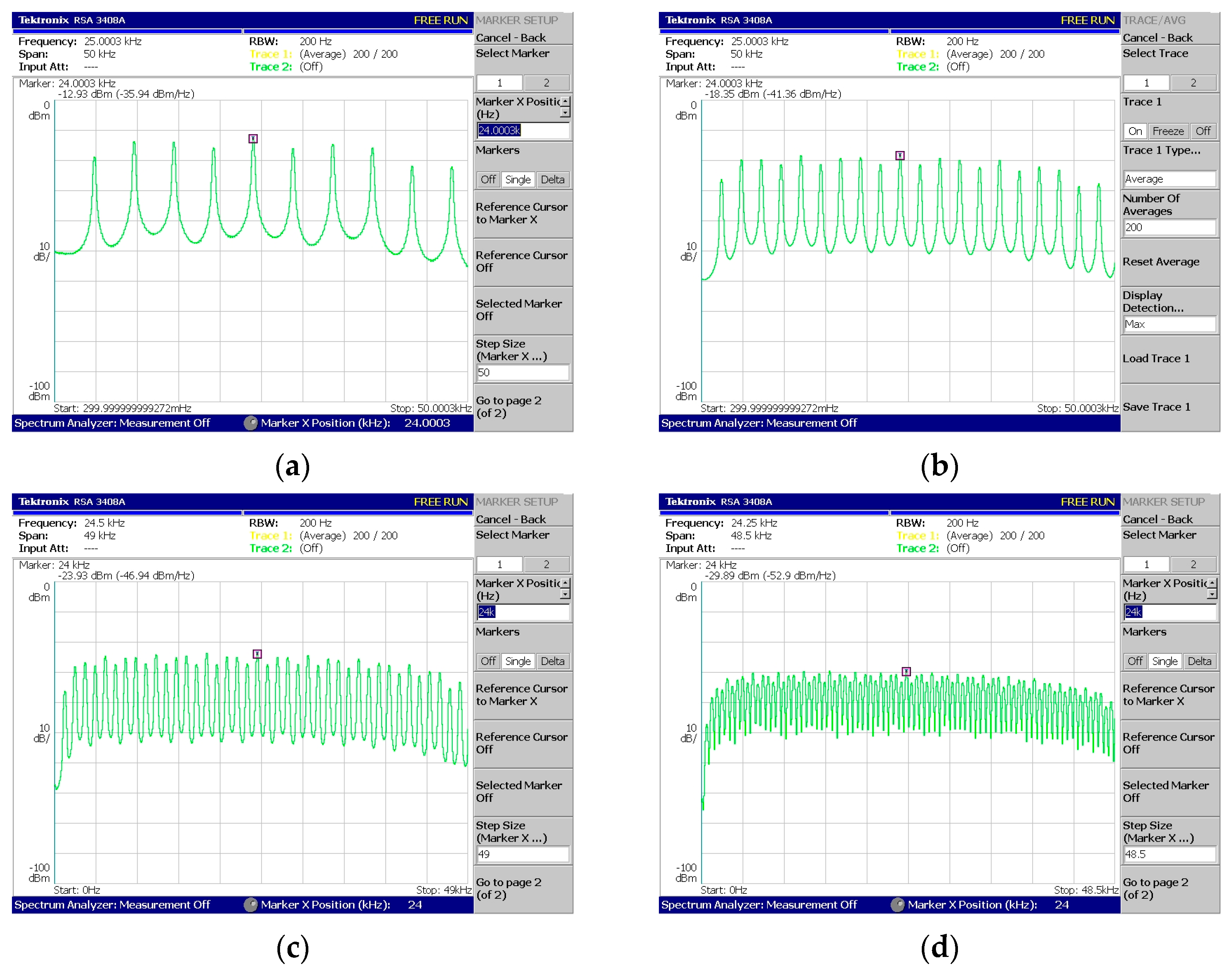
Task: Click the 24k marker position field, panel (d)
Action: point(1170,612)
